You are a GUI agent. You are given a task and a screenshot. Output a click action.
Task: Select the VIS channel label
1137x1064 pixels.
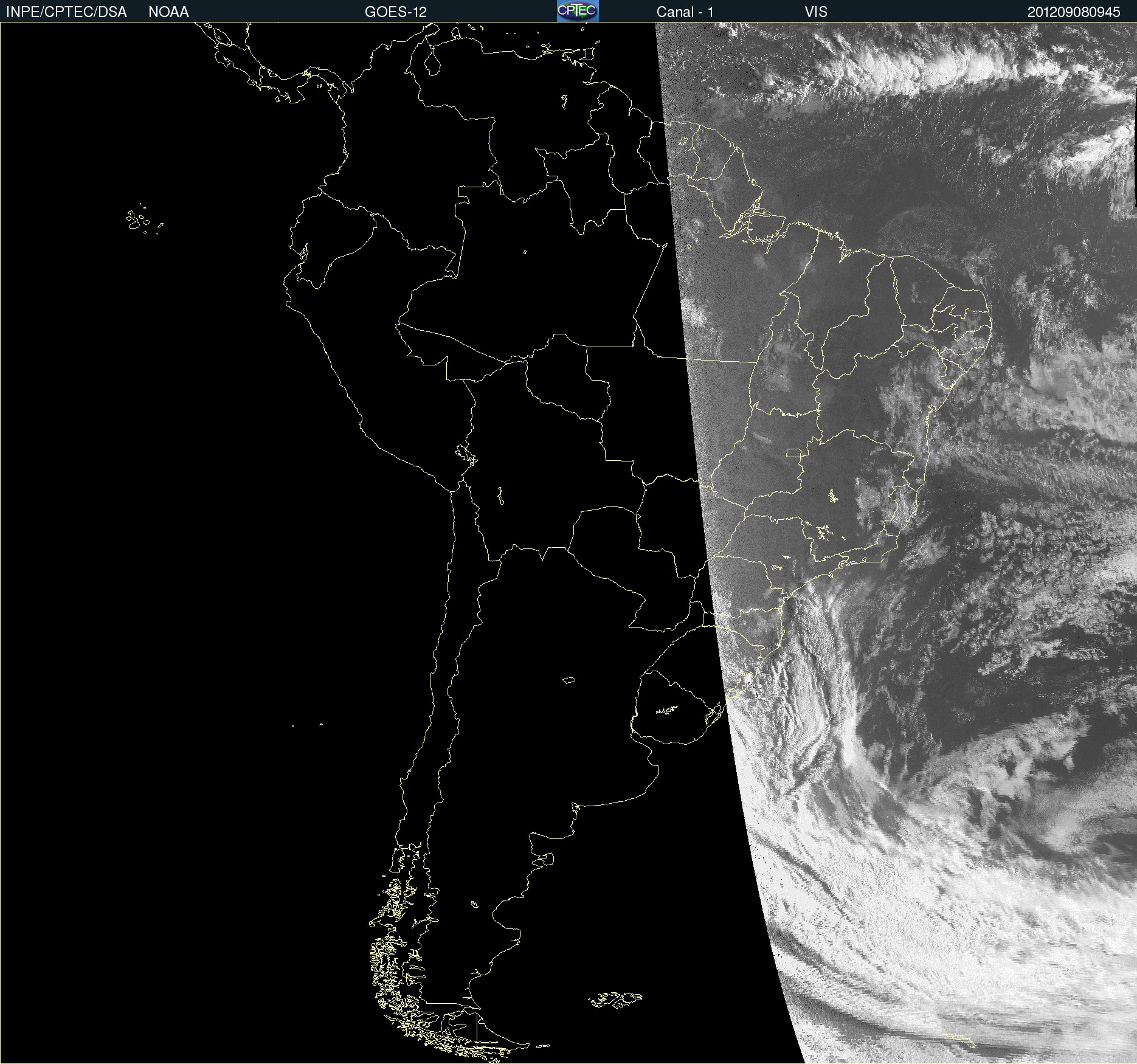[816, 12]
